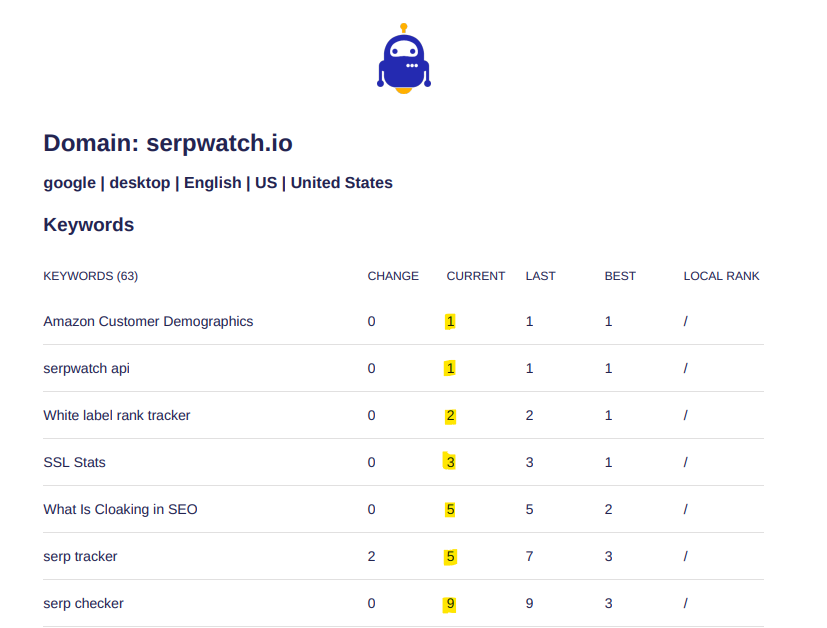Click the SerpWatch robot logo
This screenshot has height=628, width=827.
[x=403, y=59]
